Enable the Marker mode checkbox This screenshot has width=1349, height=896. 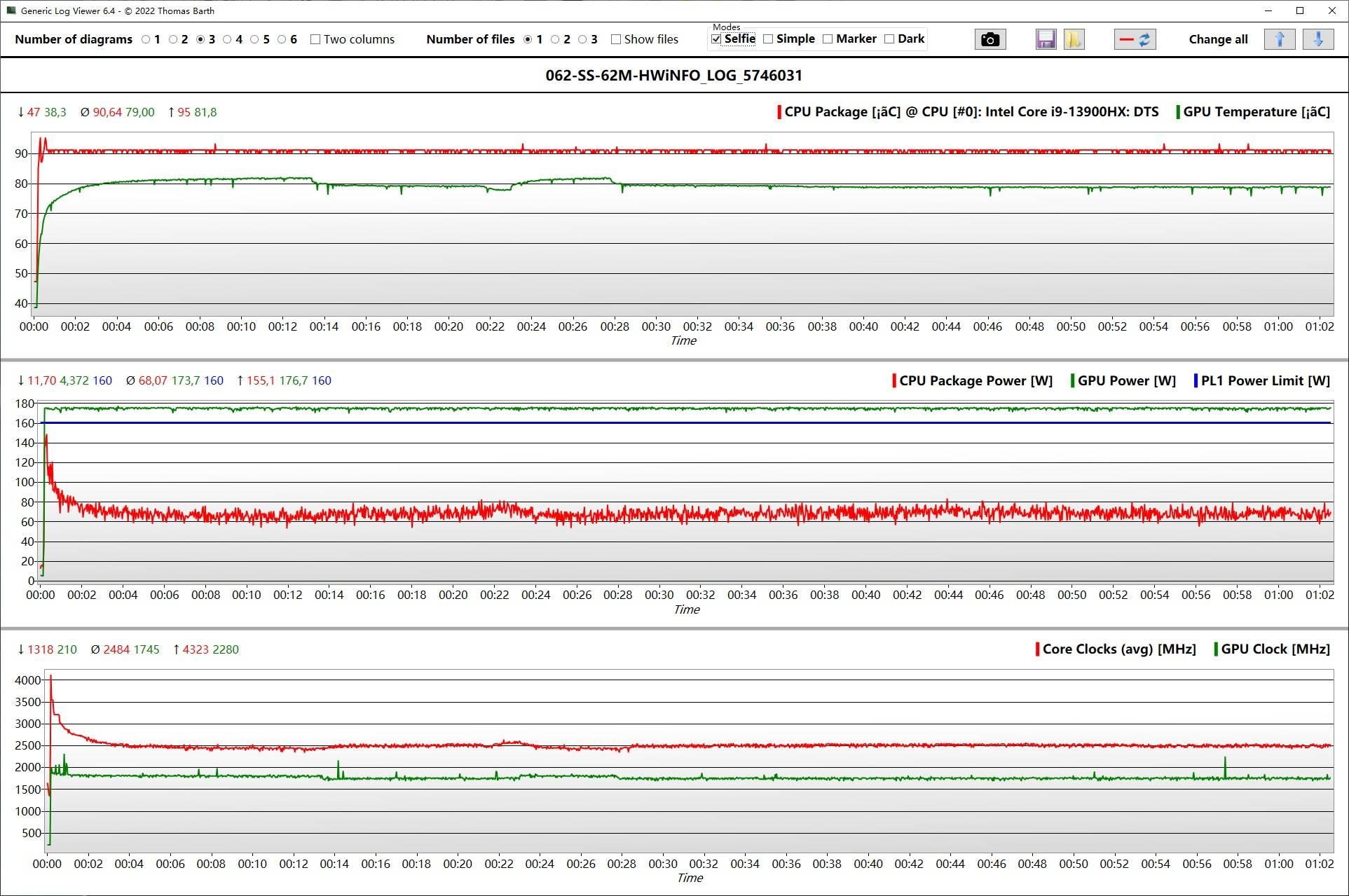click(x=828, y=39)
